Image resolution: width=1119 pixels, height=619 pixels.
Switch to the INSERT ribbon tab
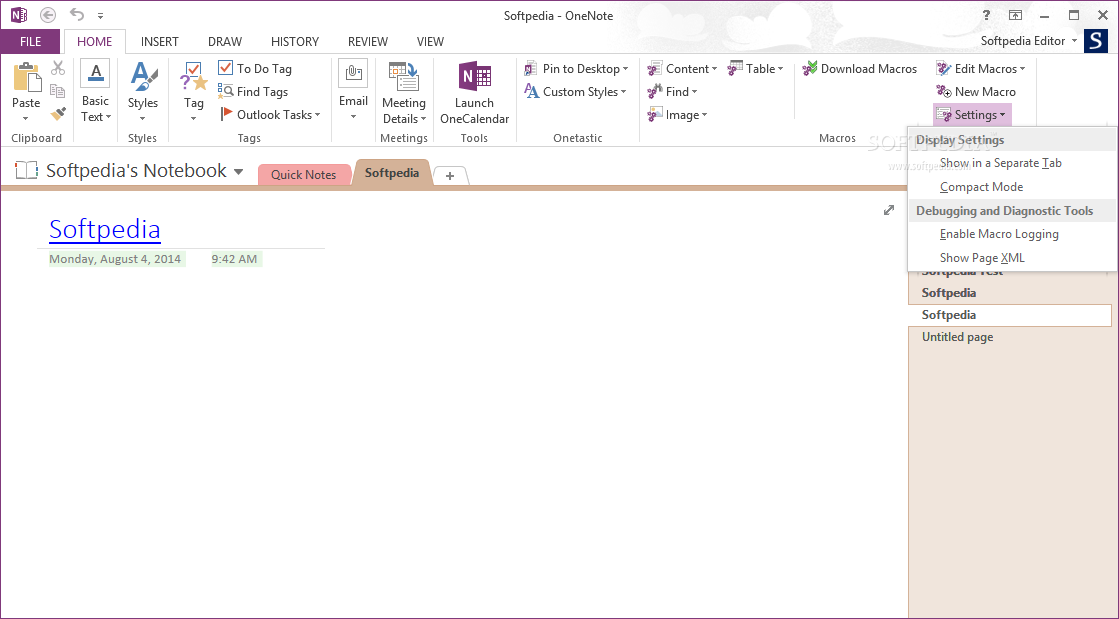pyautogui.click(x=160, y=41)
